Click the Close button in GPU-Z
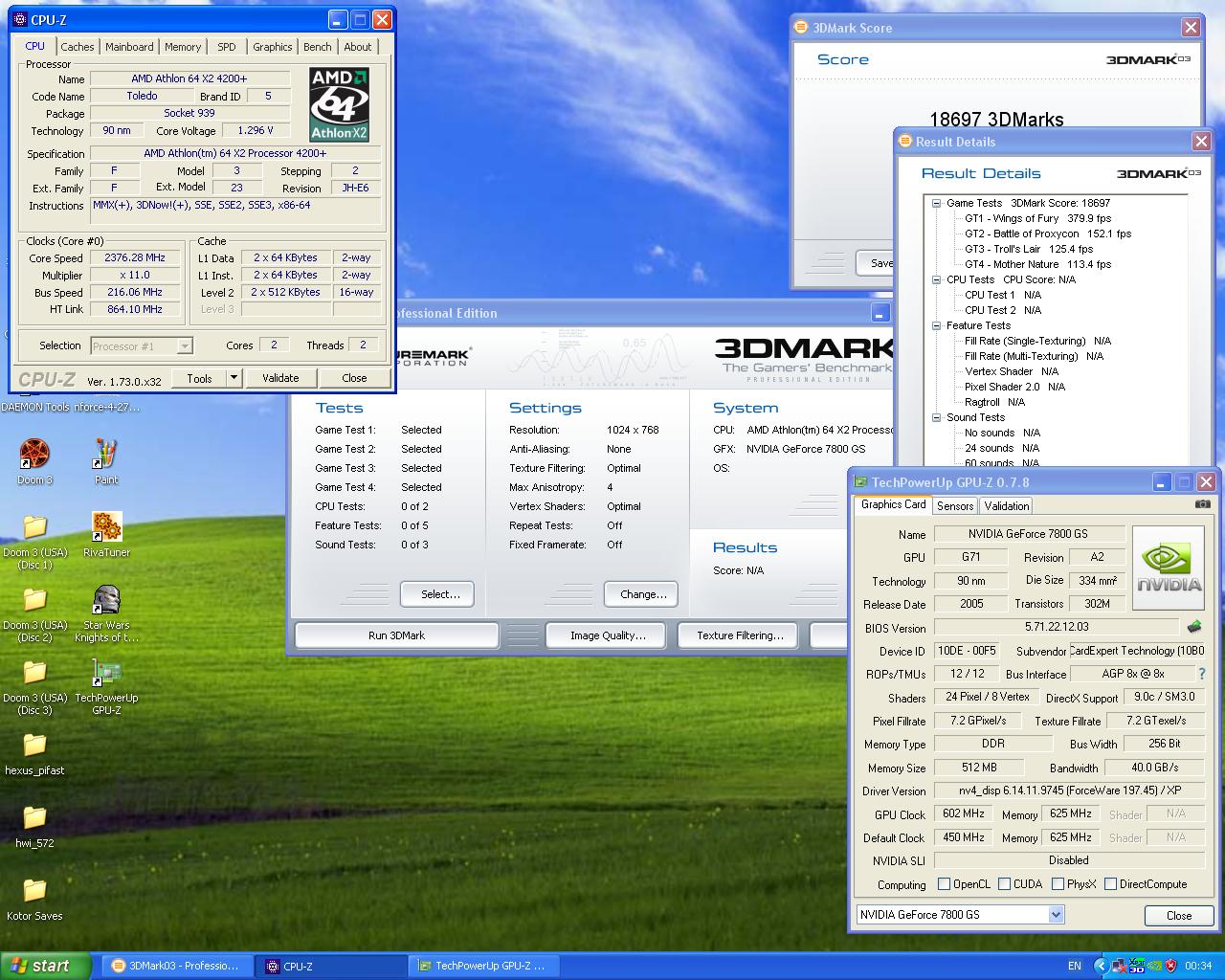The width and height of the screenshot is (1225, 980). (x=1179, y=916)
